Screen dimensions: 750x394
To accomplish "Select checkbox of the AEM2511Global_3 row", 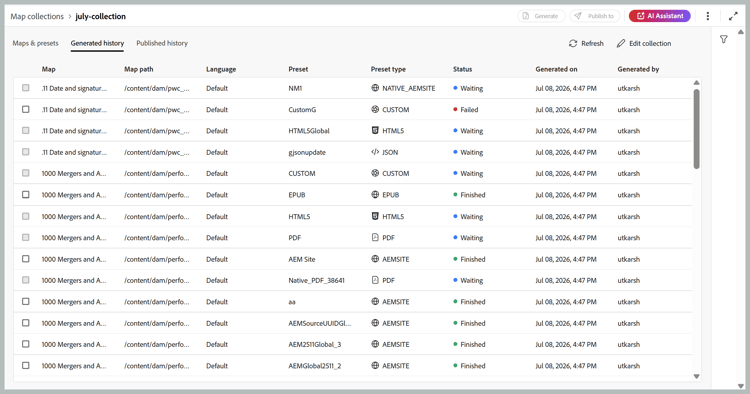I will point(26,344).
